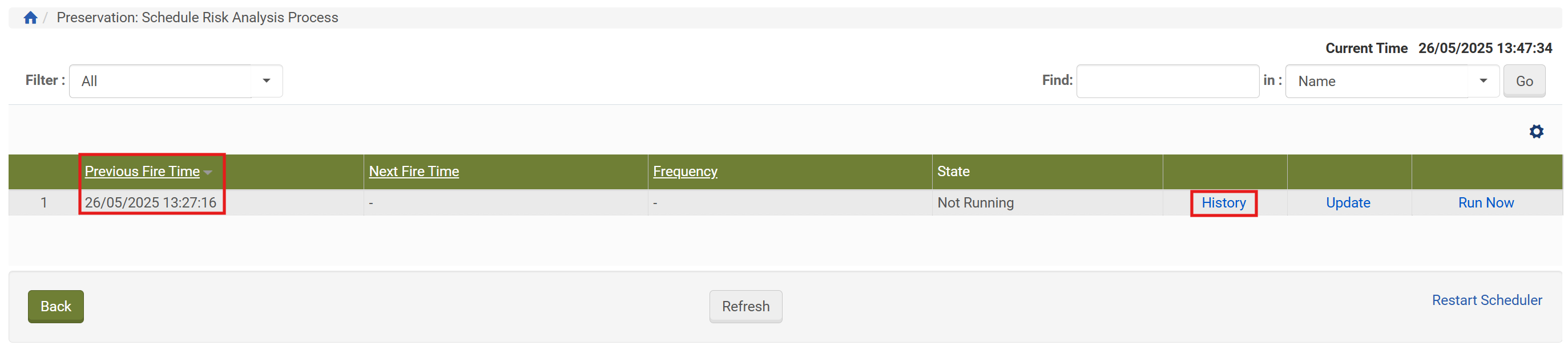This screenshot has height=354, width=1568.
Task: Open History for the scheduled process
Action: [1223, 202]
